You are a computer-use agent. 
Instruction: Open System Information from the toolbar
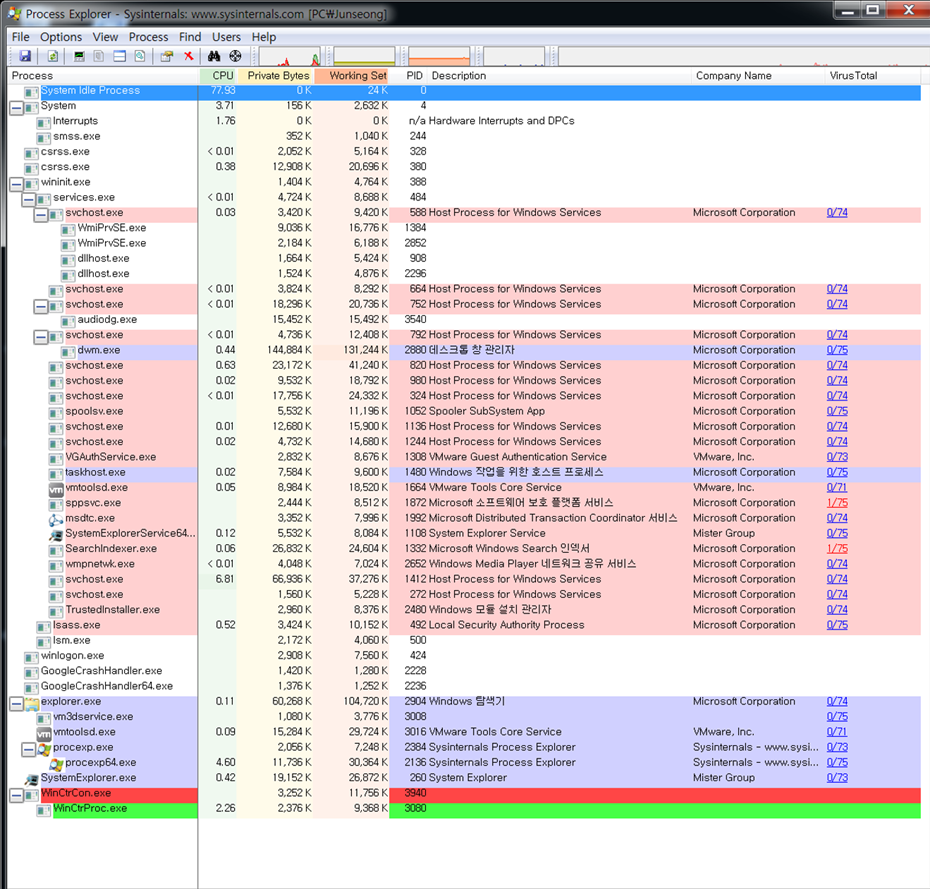click(x=79, y=56)
